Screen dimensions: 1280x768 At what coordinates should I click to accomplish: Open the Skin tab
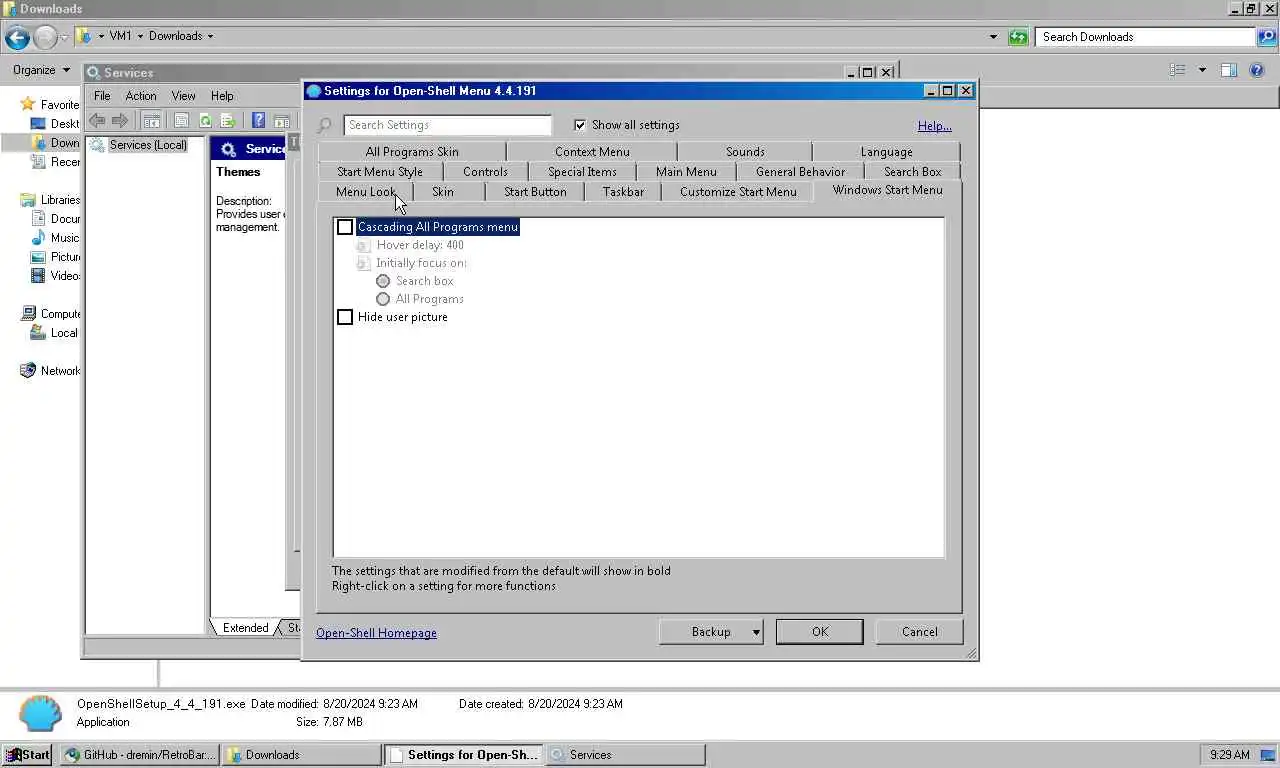(443, 192)
